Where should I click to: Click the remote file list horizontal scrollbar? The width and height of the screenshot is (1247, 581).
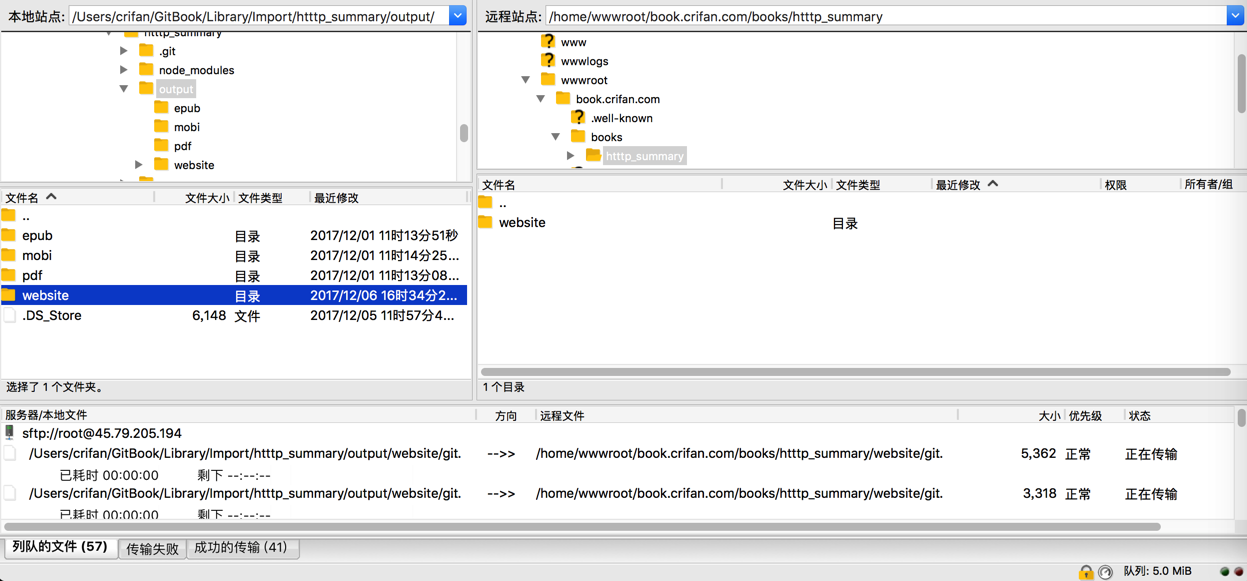856,371
